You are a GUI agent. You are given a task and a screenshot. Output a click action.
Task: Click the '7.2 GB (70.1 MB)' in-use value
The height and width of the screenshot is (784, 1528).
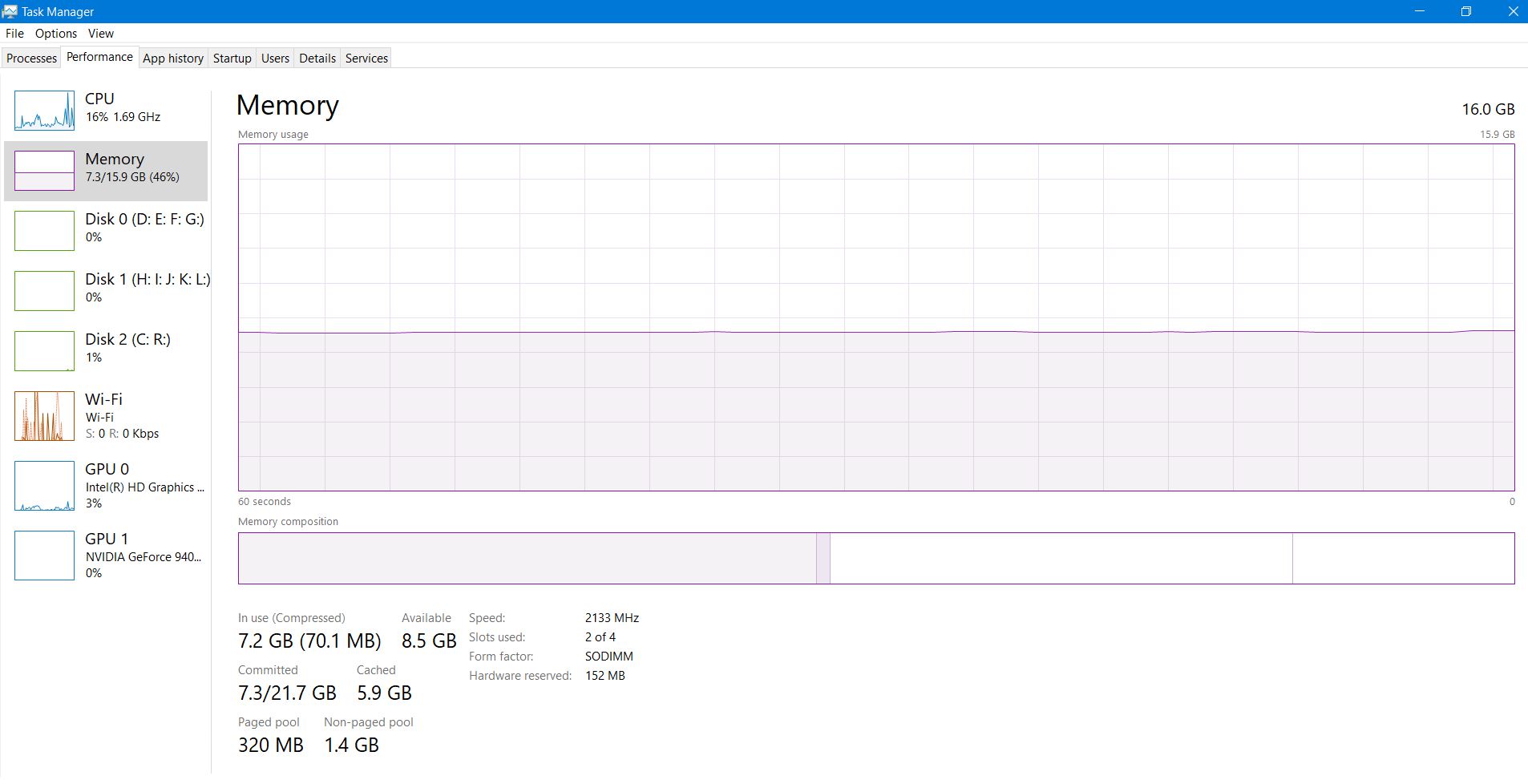tap(309, 641)
